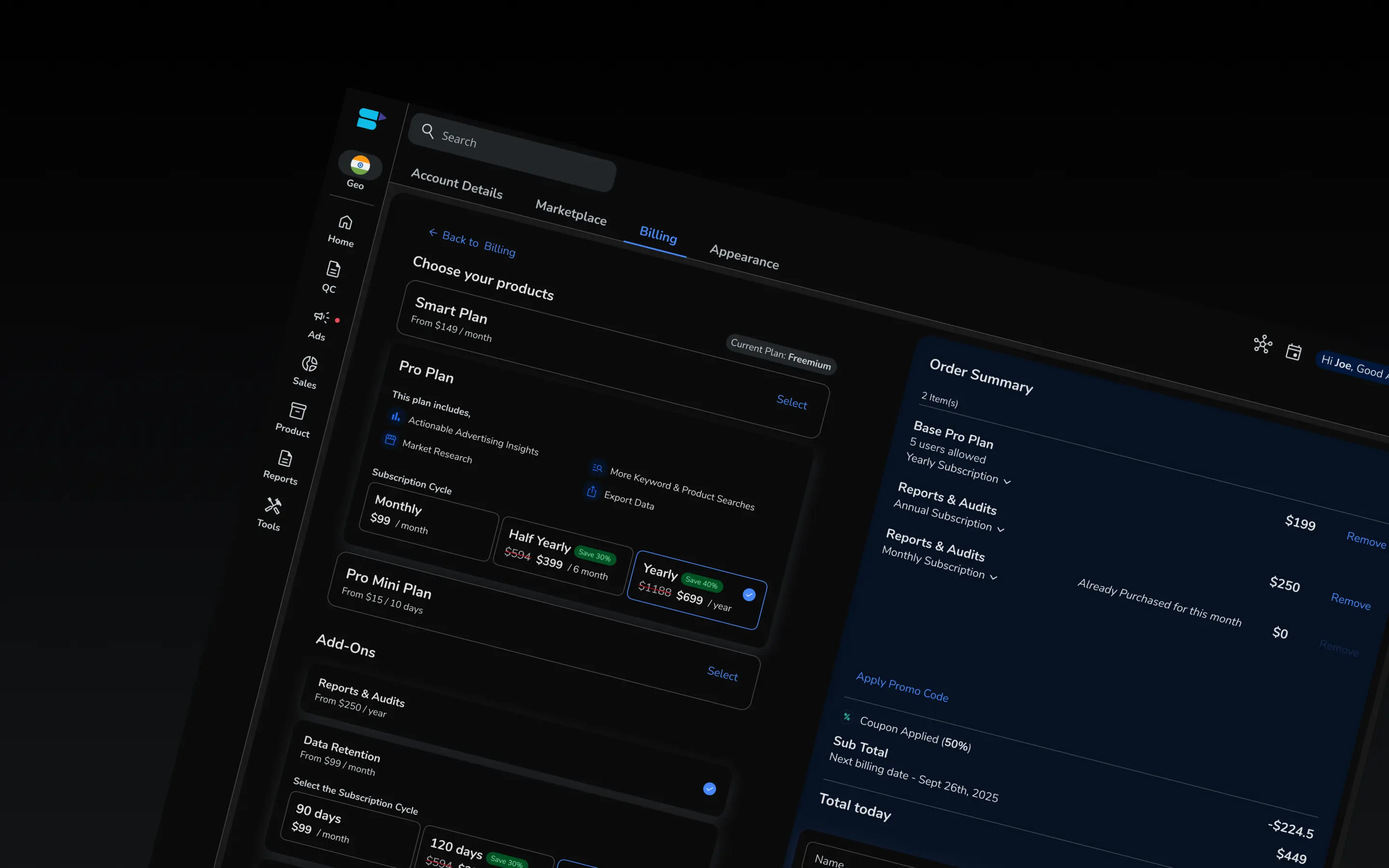Click the Current Plan: Freemium badge
The width and height of the screenshot is (1389, 868).
coord(781,354)
